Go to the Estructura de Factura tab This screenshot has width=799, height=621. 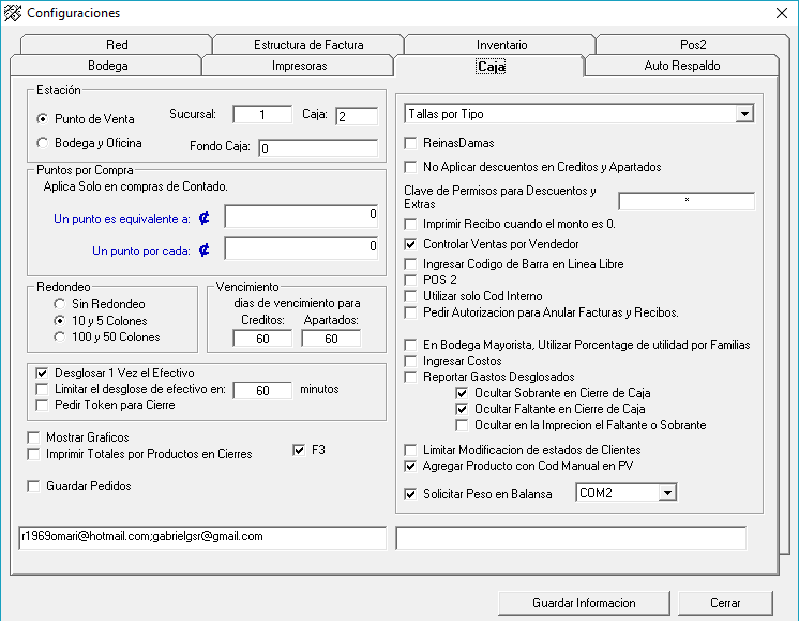pyautogui.click(x=308, y=45)
